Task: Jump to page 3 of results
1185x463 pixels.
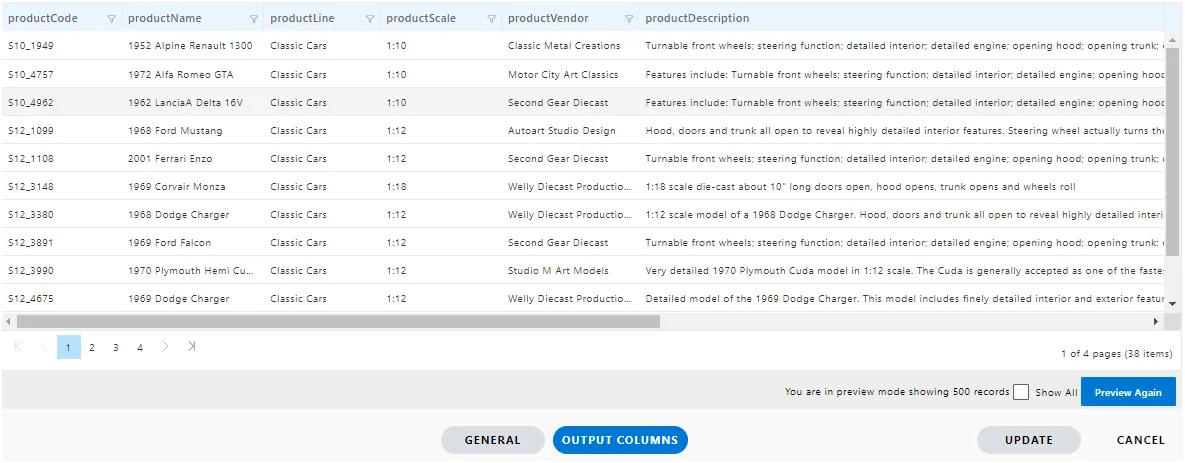Action: pyautogui.click(x=116, y=347)
